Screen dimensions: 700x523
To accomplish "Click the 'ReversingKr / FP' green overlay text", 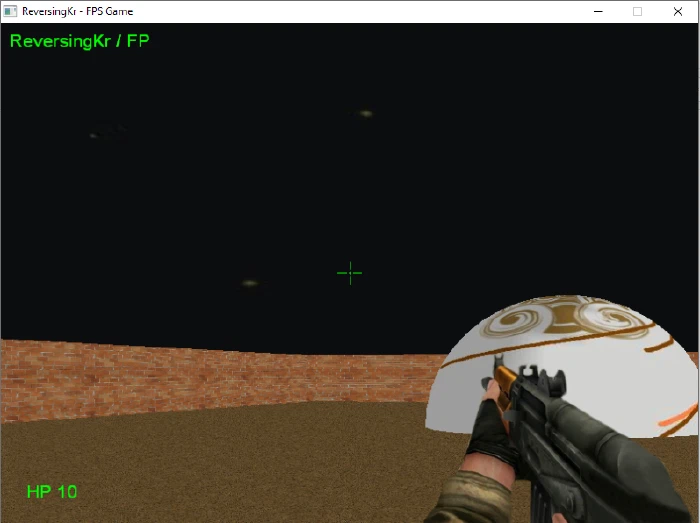I will click(x=79, y=41).
